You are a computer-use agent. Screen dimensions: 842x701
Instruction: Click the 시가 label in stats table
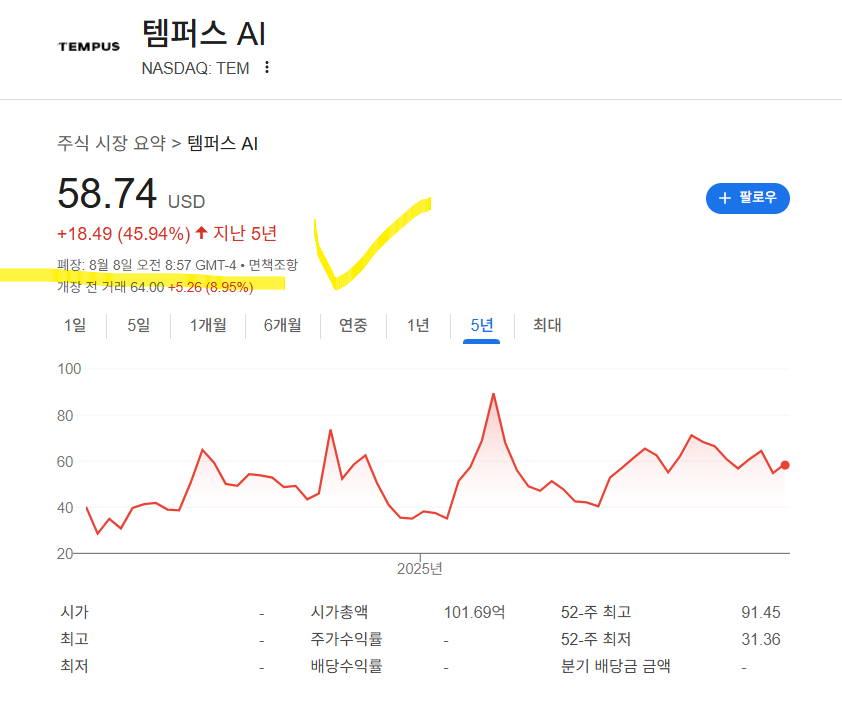coord(75,612)
